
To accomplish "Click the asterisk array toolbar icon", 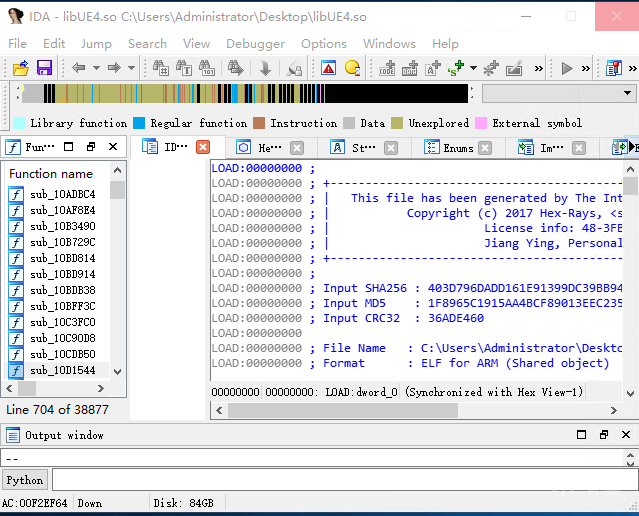I will coord(491,68).
